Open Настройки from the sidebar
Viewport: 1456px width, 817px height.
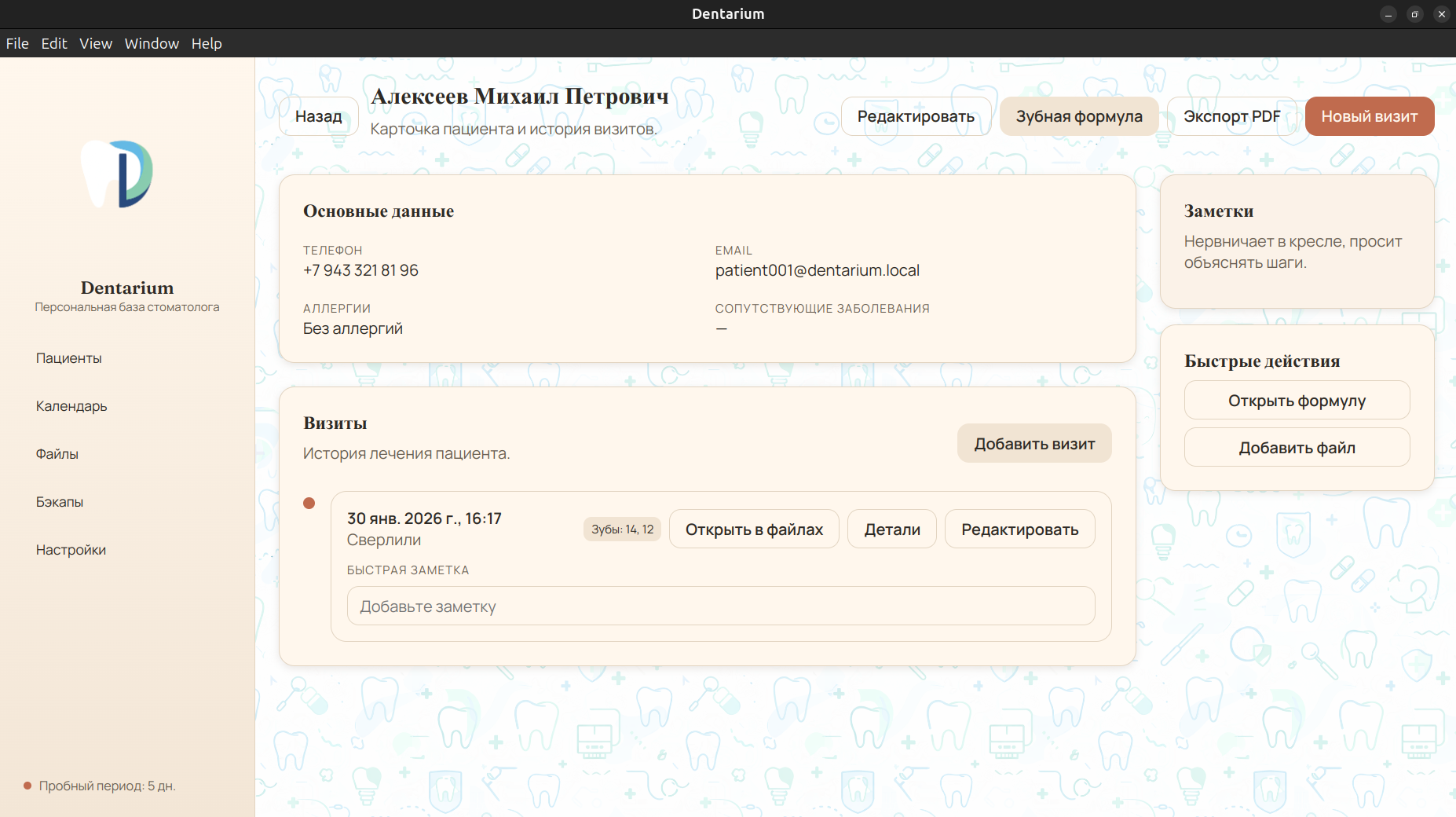pos(71,549)
